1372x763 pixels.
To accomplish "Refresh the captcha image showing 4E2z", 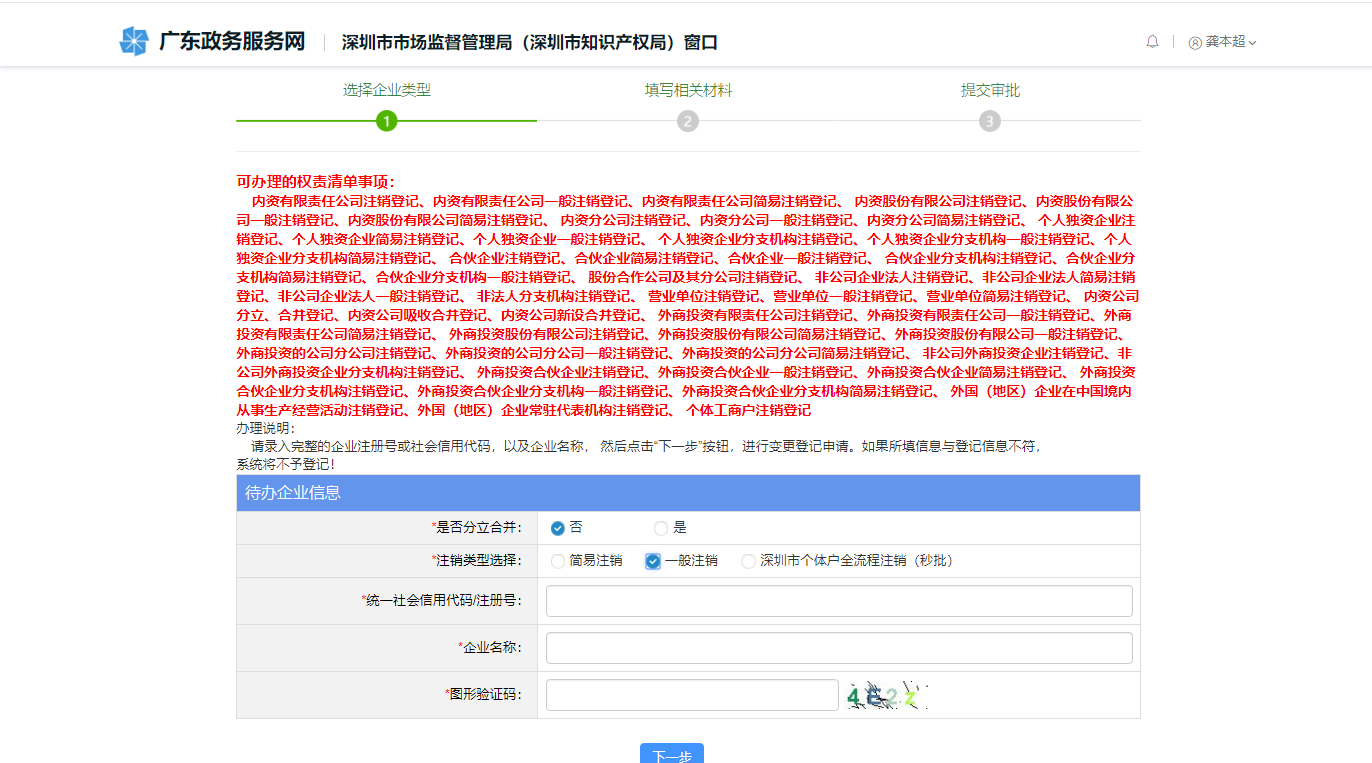I will (x=886, y=695).
